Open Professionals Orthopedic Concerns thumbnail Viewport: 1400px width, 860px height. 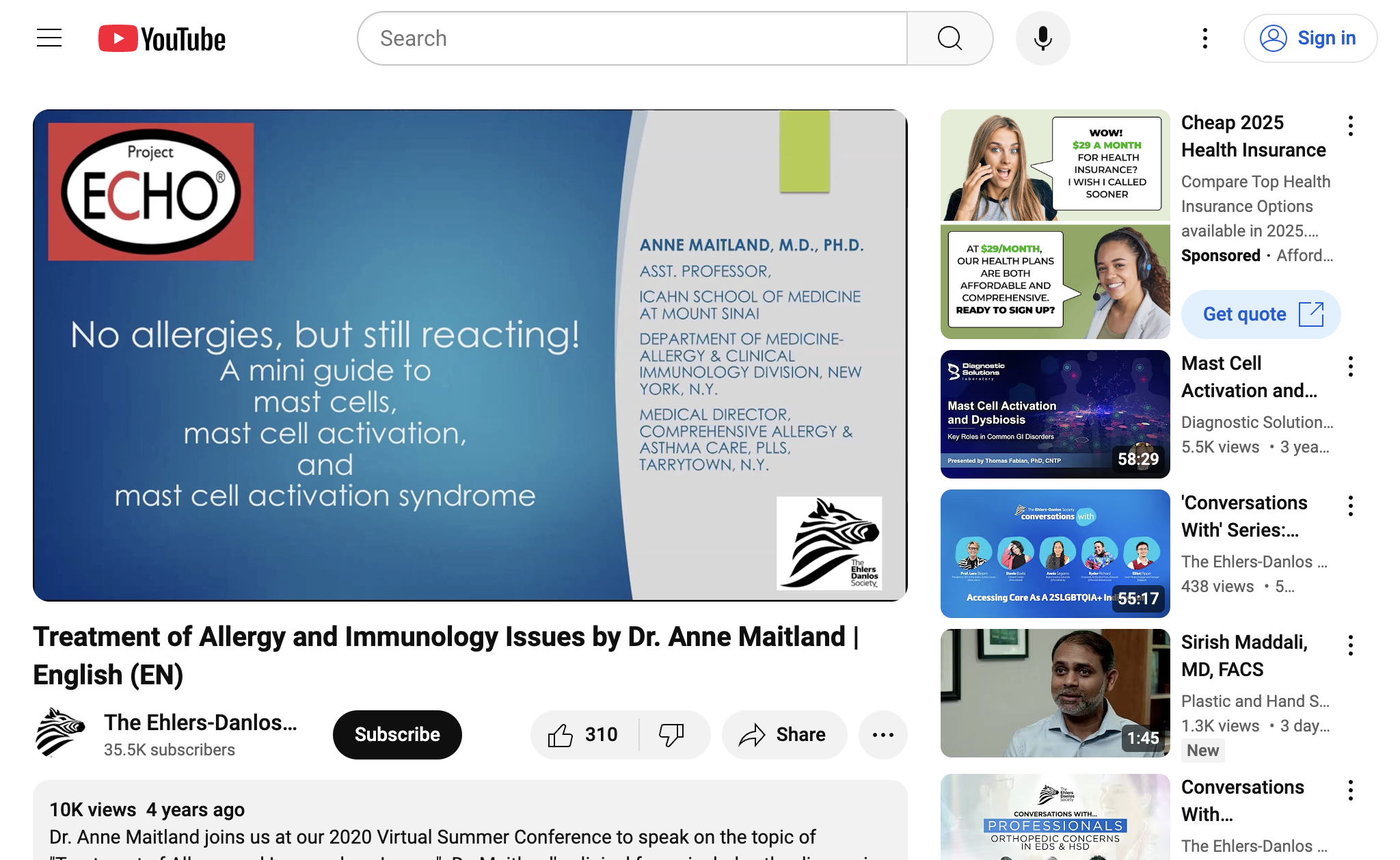pyautogui.click(x=1055, y=817)
